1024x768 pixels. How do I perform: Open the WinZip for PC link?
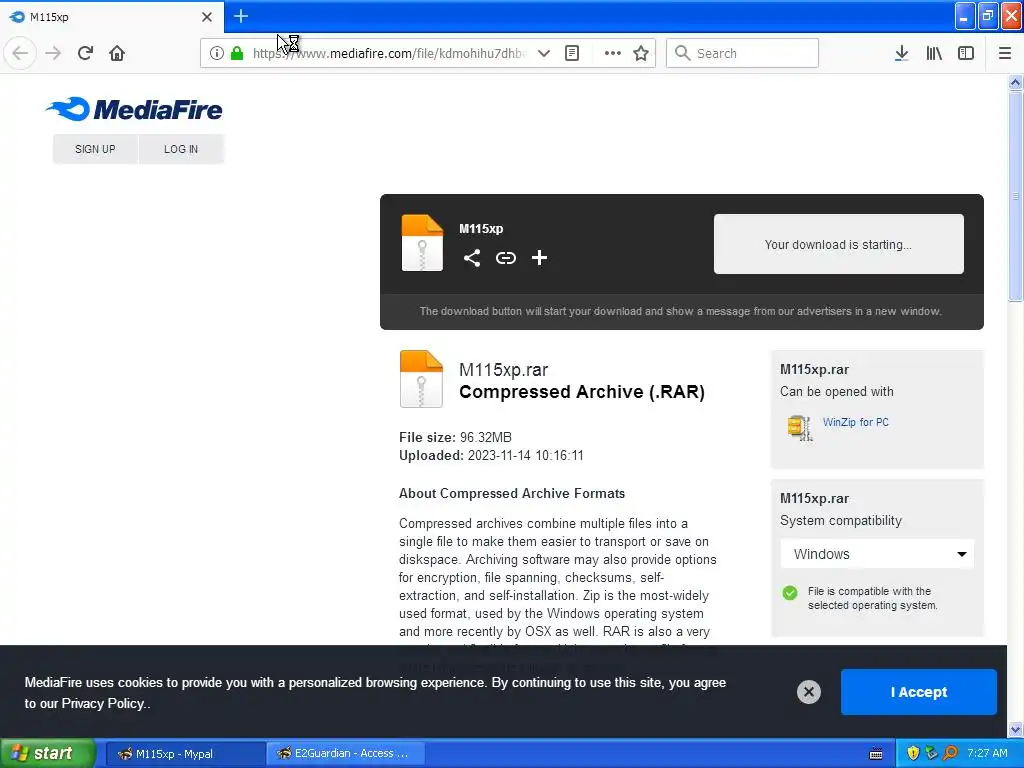pos(856,422)
